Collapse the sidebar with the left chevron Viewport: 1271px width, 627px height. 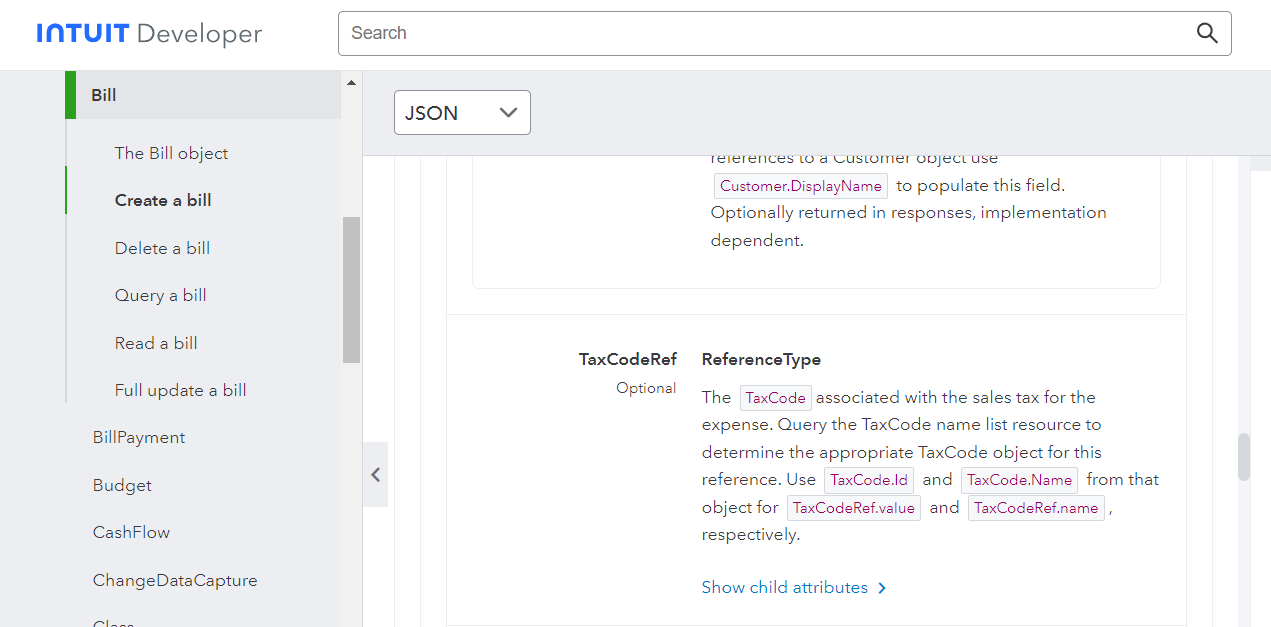(375, 475)
